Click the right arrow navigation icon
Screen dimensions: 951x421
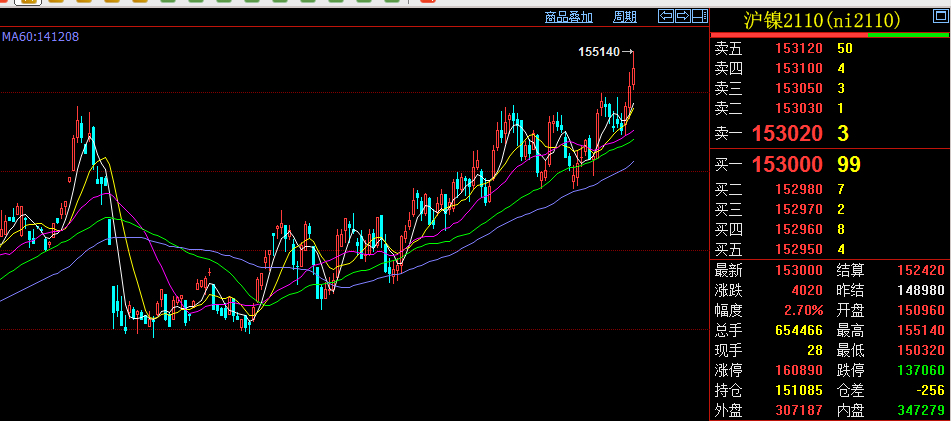point(683,16)
